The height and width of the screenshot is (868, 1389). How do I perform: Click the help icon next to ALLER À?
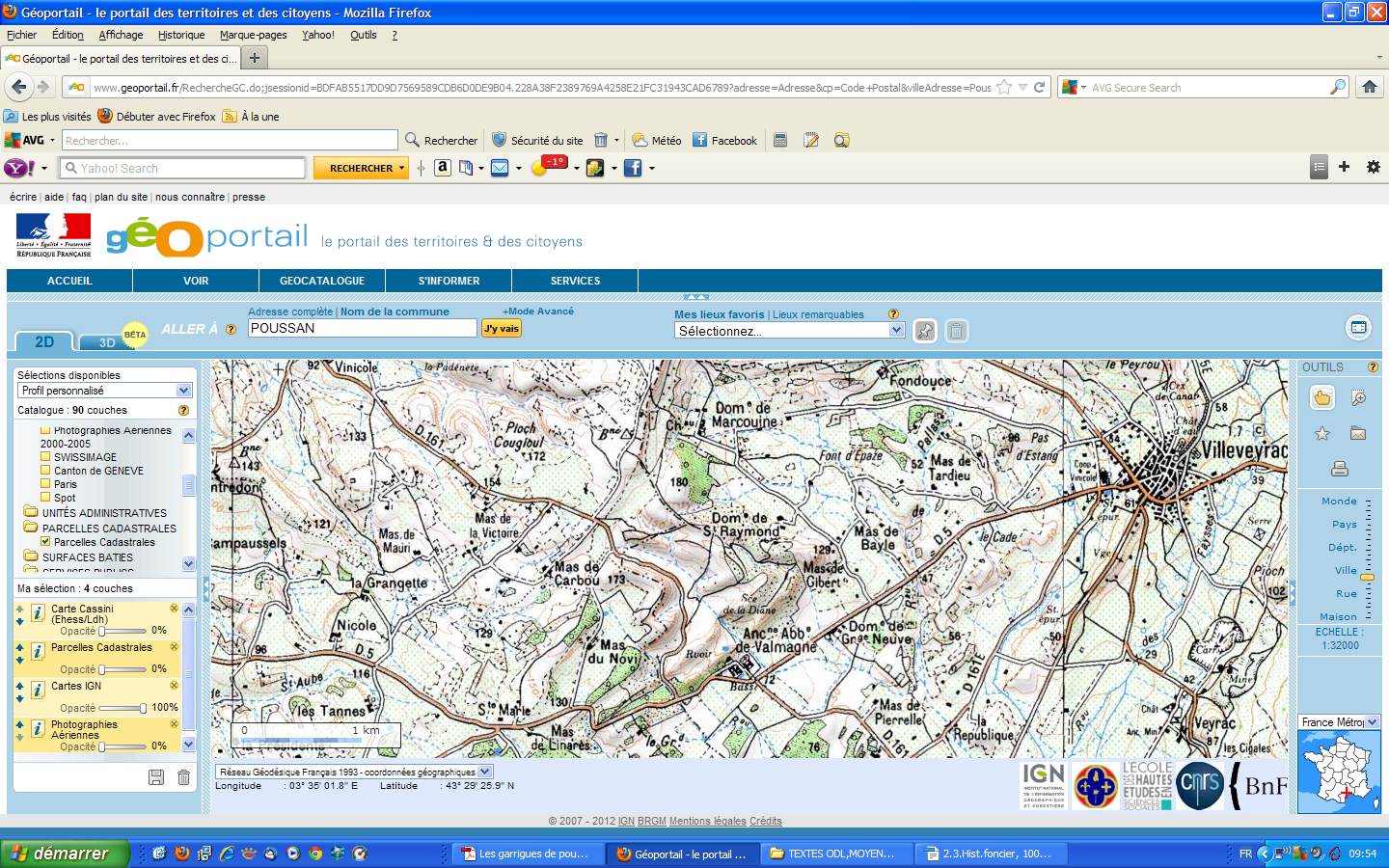click(x=231, y=330)
